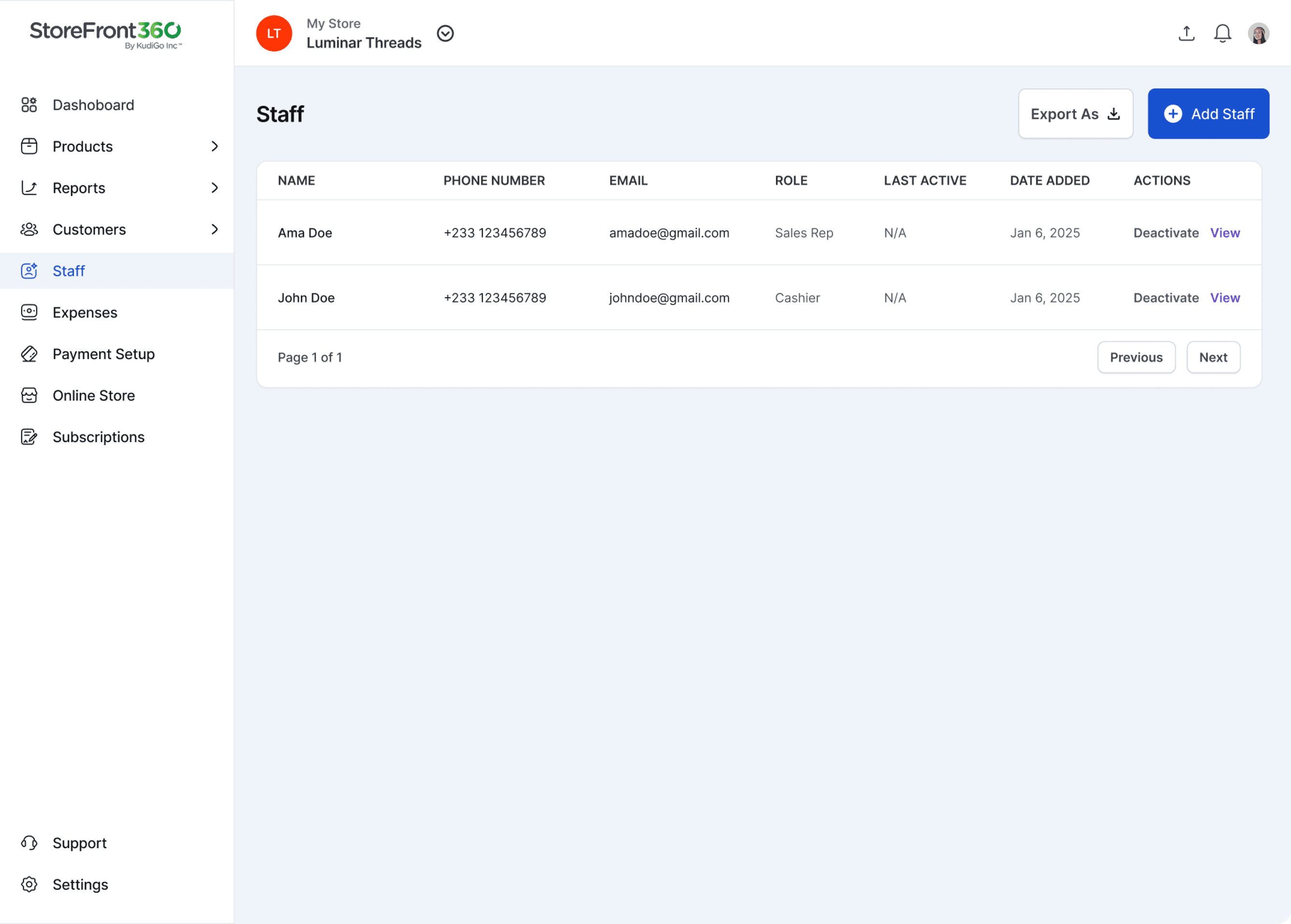Image resolution: width=1291 pixels, height=924 pixels.
Task: Open notifications bell icon
Action: pyautogui.click(x=1222, y=33)
